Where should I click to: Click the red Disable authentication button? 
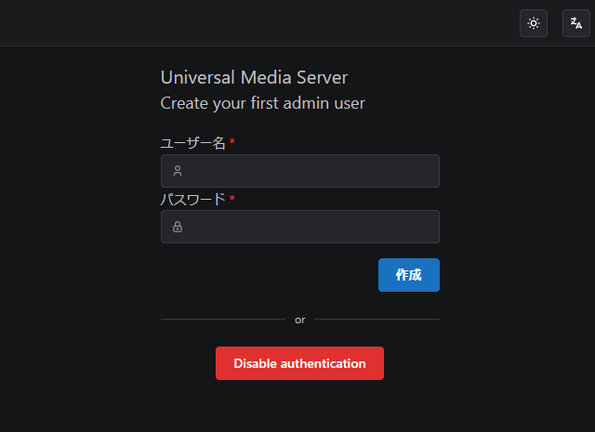pyautogui.click(x=300, y=363)
